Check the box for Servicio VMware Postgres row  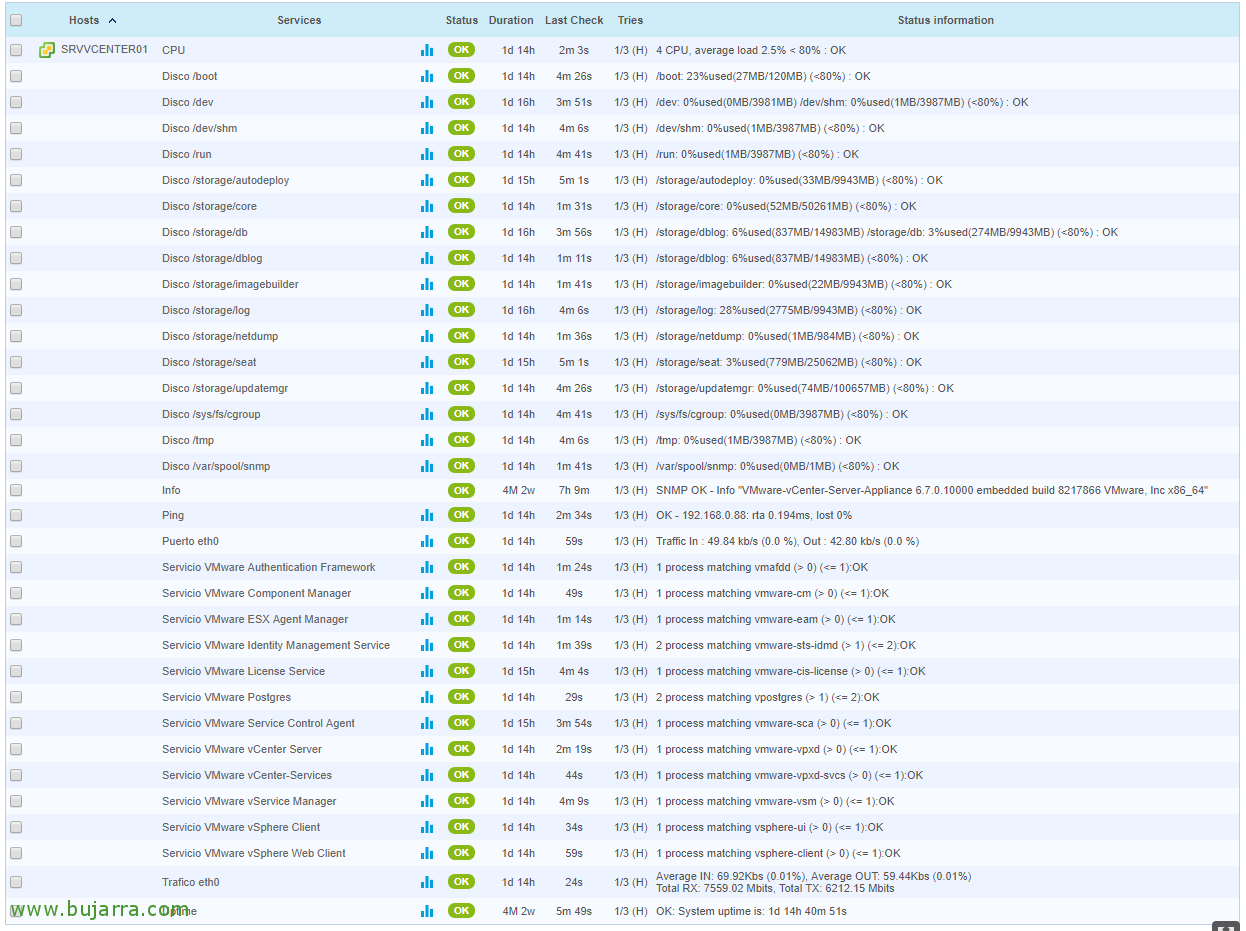click(16, 697)
